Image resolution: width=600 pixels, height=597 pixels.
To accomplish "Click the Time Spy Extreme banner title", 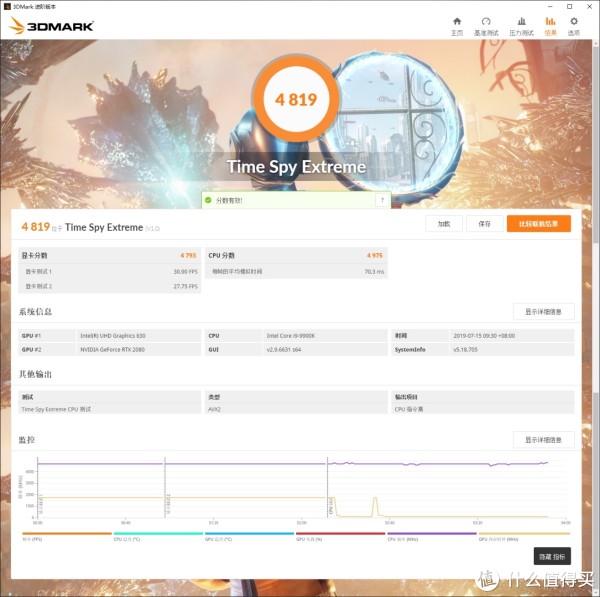I will pyautogui.click(x=297, y=167).
